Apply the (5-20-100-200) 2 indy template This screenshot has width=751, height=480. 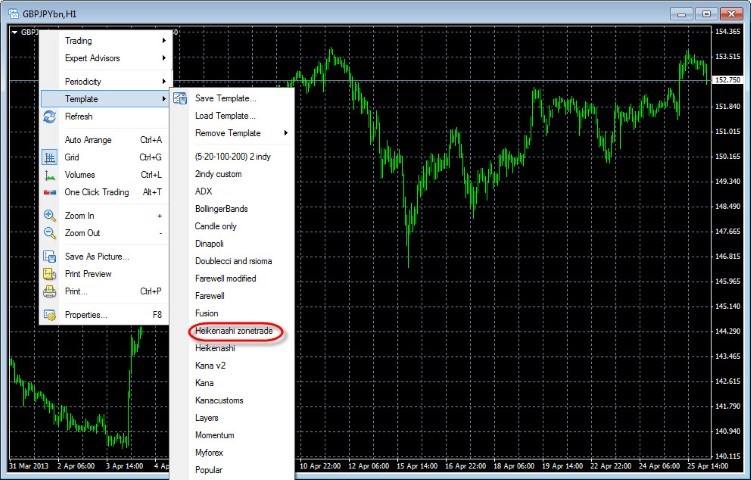(233, 157)
